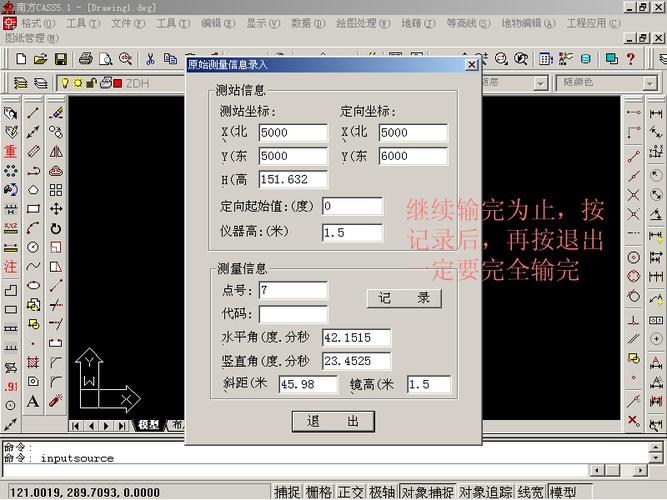
Task: Click the 点号 point number field
Action: (293, 290)
